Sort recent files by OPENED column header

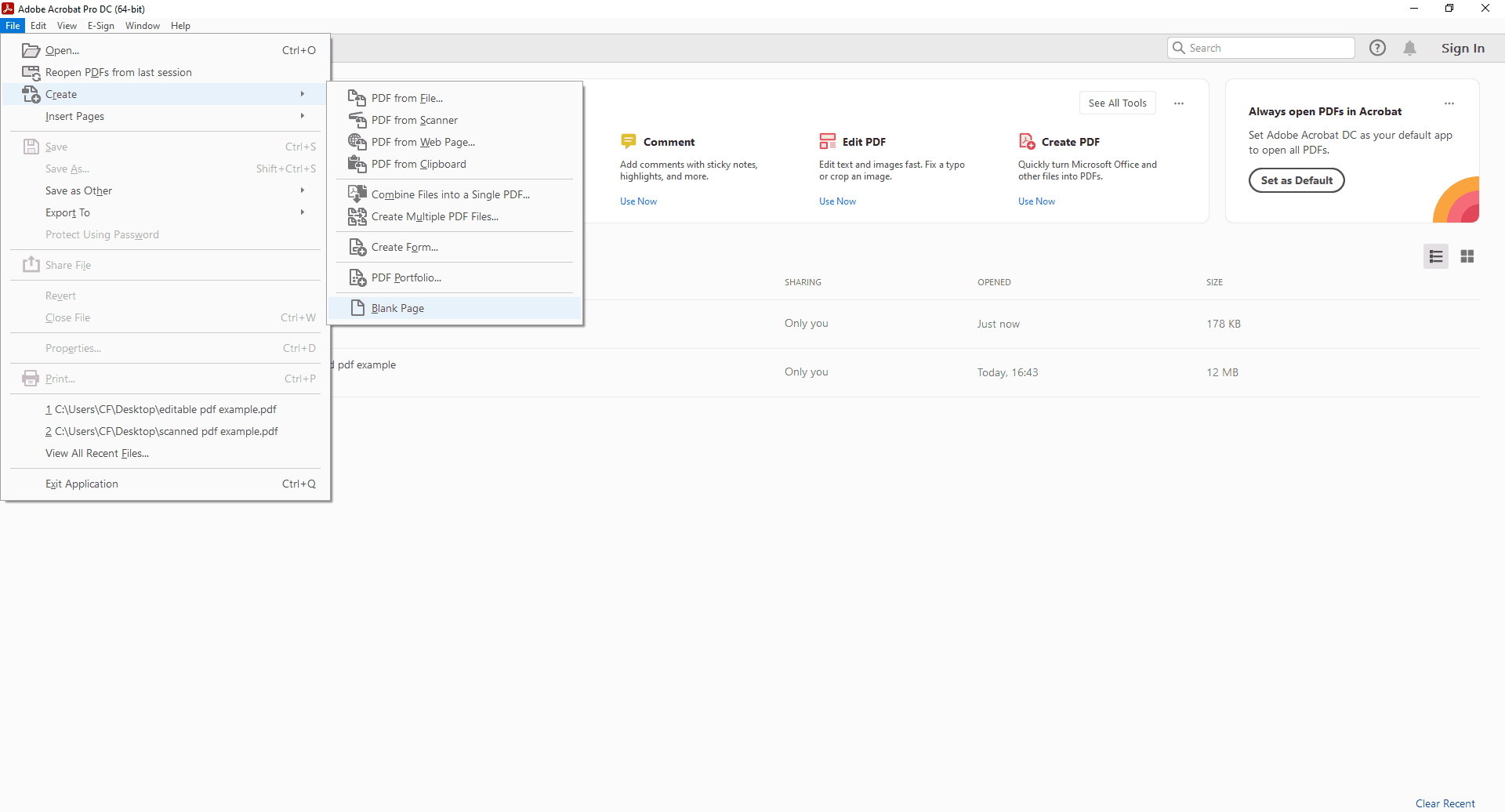pyautogui.click(x=994, y=282)
